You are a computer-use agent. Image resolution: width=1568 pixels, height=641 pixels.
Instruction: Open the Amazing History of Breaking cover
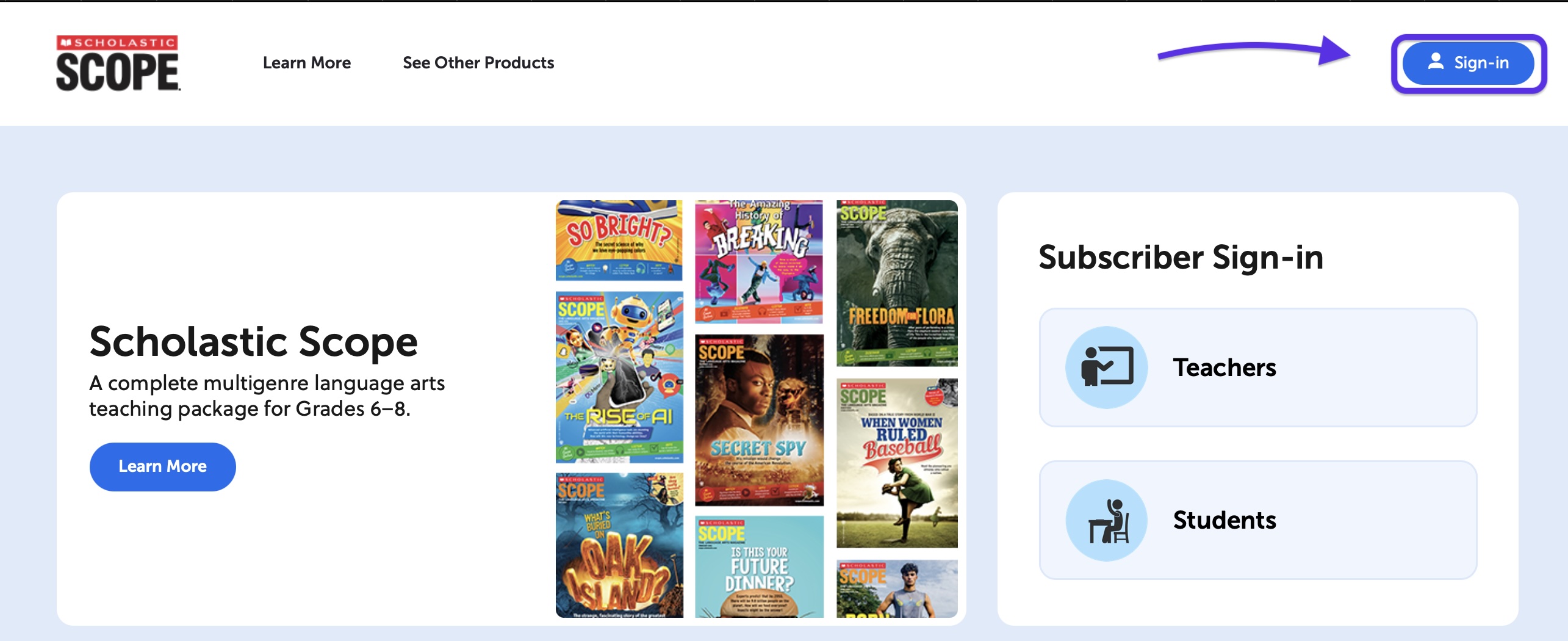pyautogui.click(x=758, y=261)
